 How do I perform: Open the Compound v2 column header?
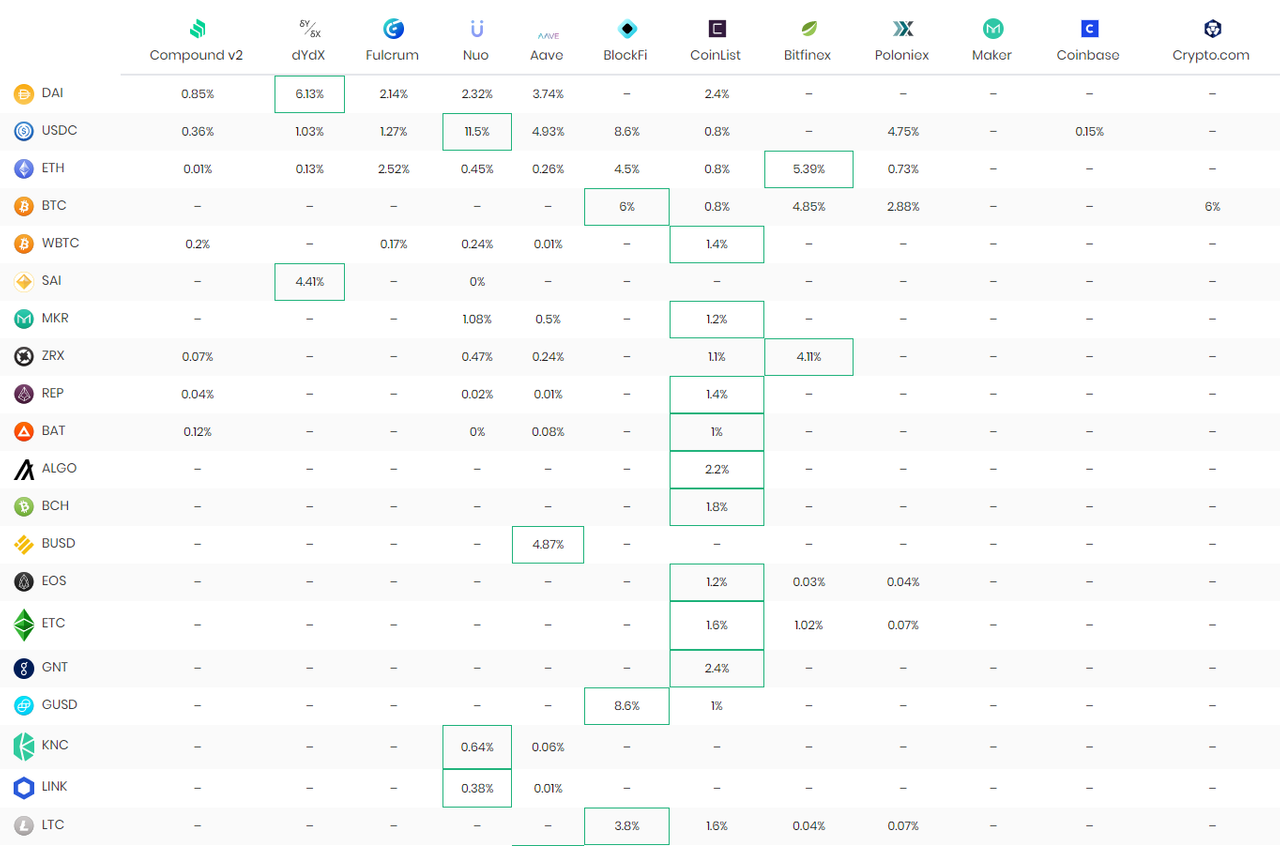point(196,56)
